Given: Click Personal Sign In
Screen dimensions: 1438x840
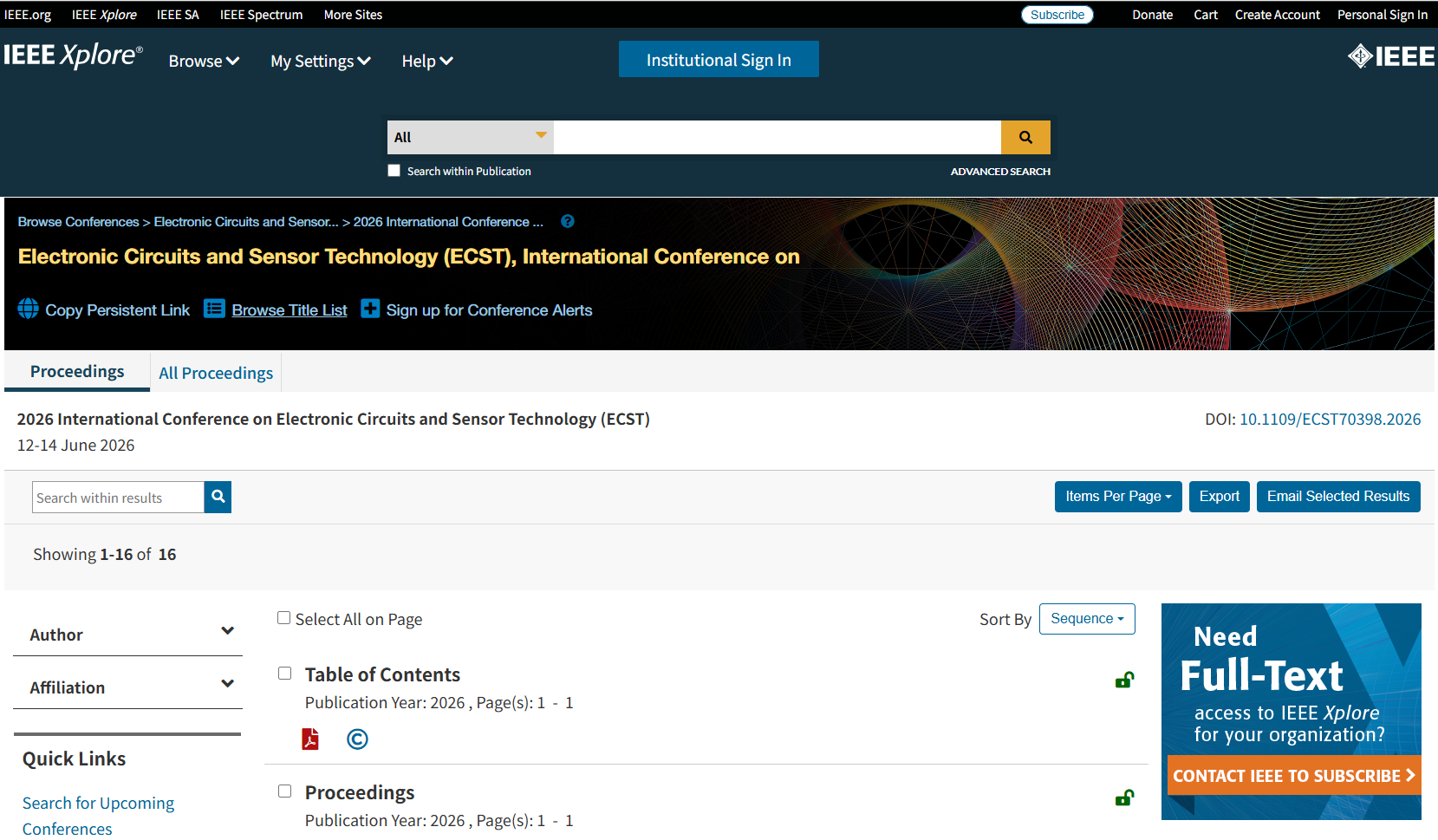Looking at the screenshot, I should click(x=1383, y=15).
